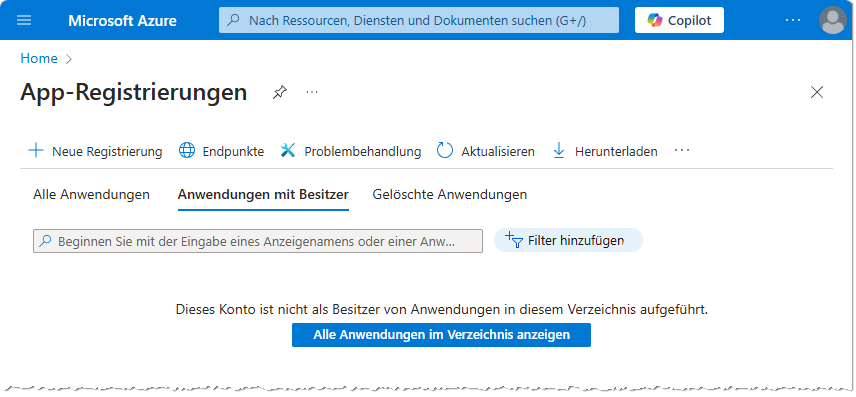Open top bar more options ellipsis
Screen dimensions: 856x397
click(x=792, y=20)
